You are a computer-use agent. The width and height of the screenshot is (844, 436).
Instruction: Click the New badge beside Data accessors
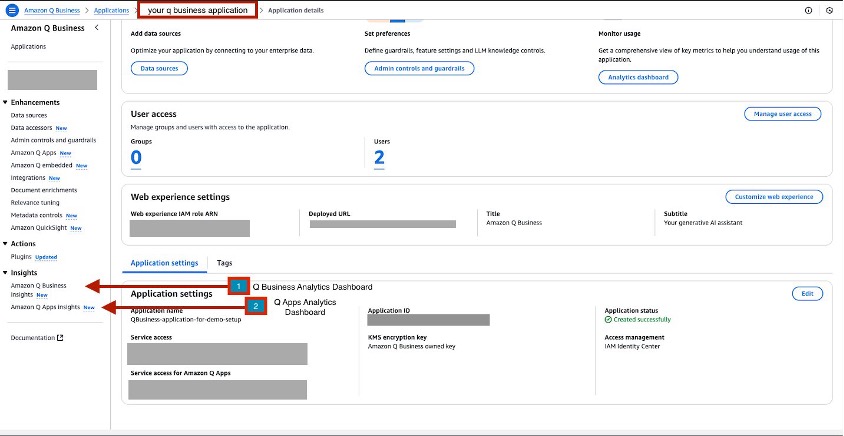pos(61,128)
